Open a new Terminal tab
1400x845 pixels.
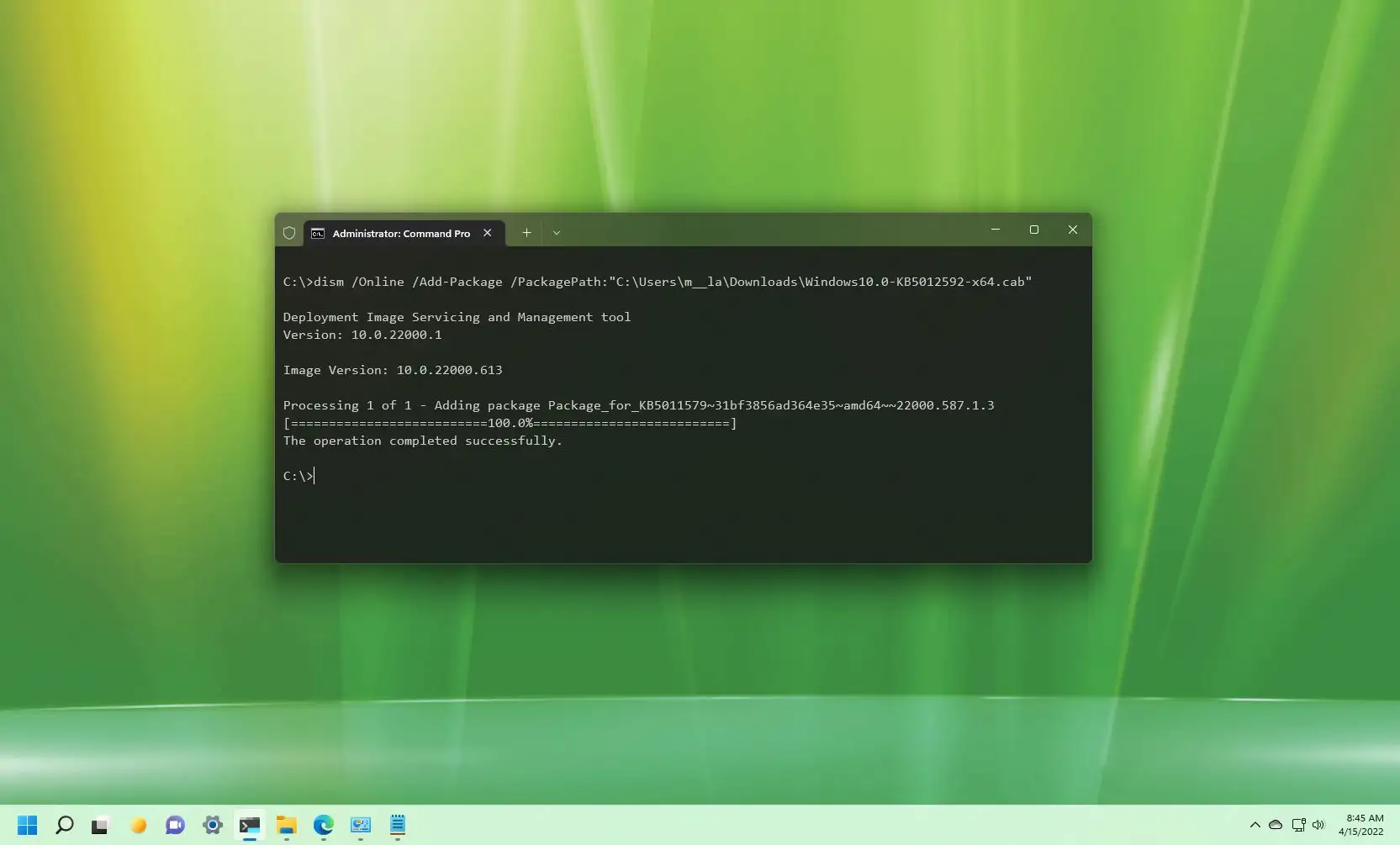click(526, 233)
